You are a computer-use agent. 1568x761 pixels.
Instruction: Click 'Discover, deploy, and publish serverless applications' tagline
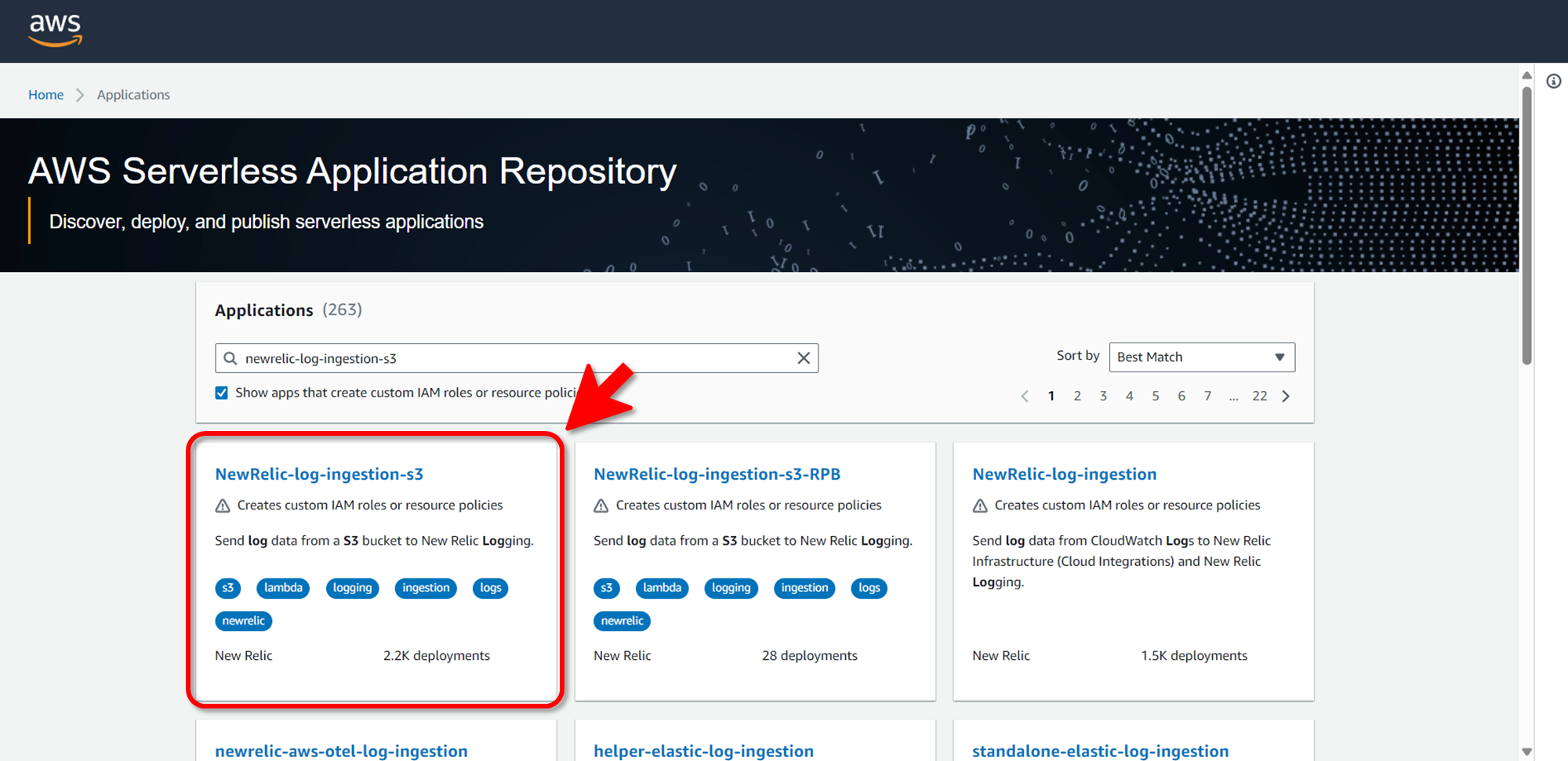point(267,222)
